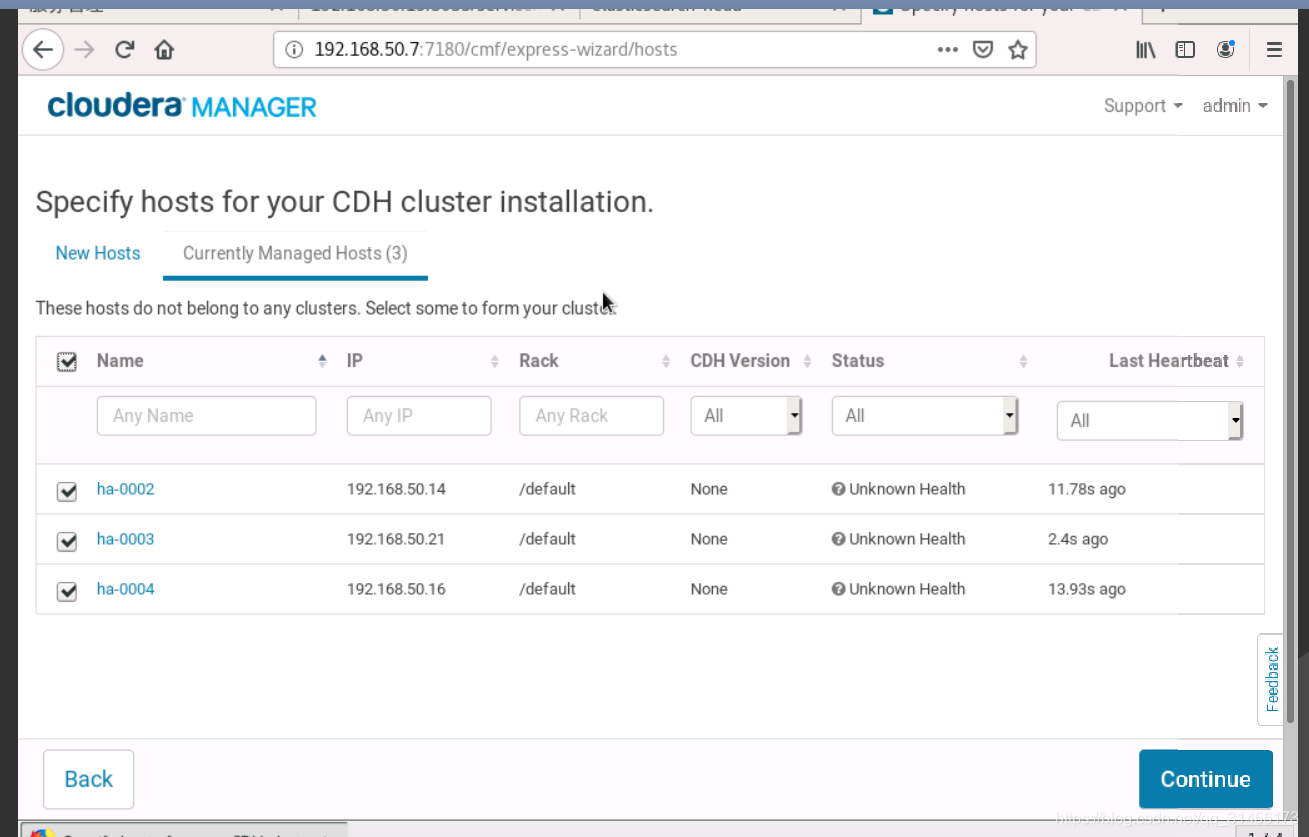Open the Feedback side tab
Screen dimensions: 1309x837
[1271, 679]
